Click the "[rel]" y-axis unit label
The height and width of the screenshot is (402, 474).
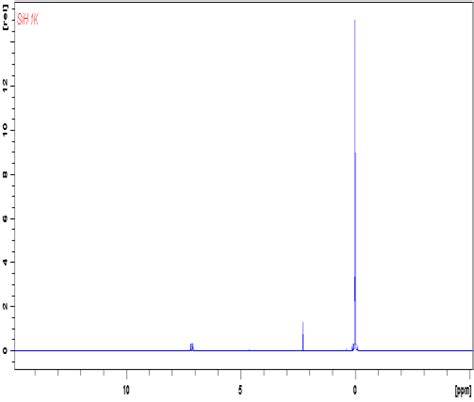click(x=5, y=18)
